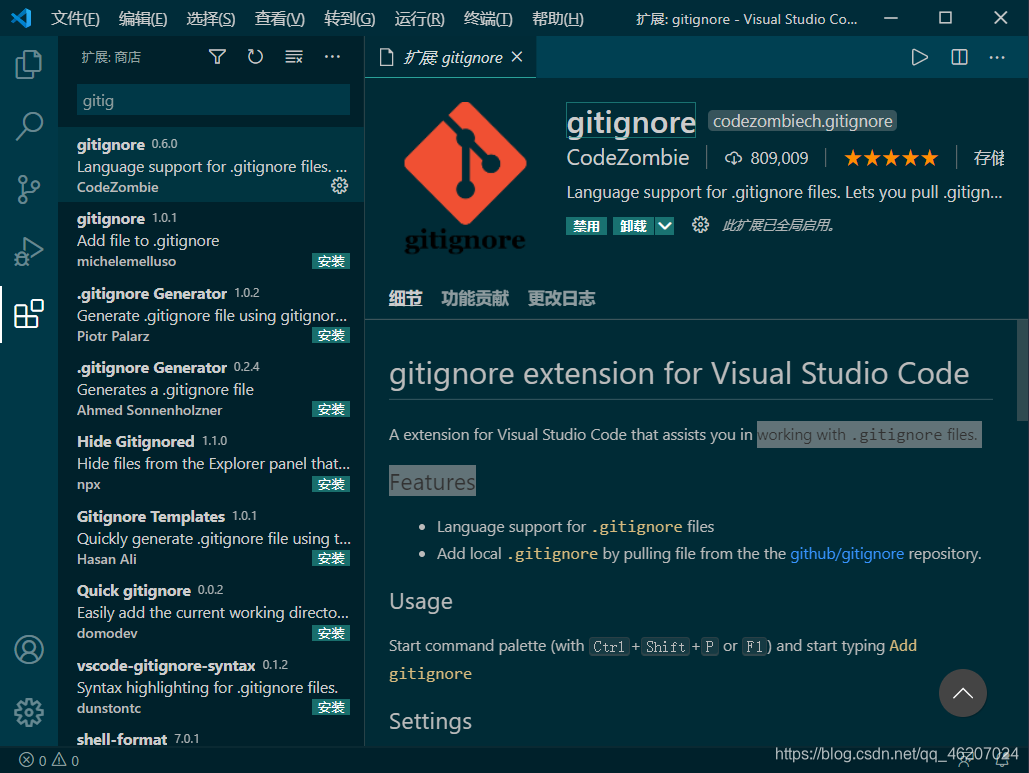Open the 转到(G) menu
This screenshot has width=1029, height=773.
[x=350, y=18]
